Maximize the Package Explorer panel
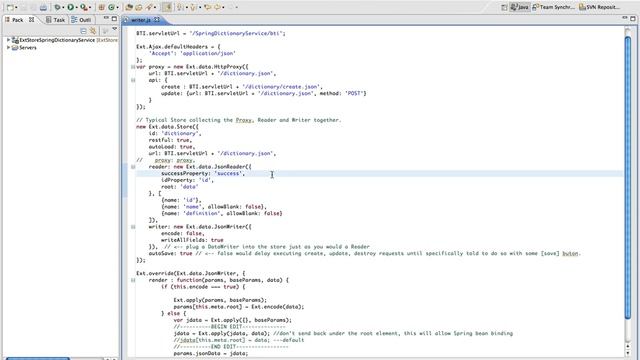640x360 pixels. (x=114, y=18)
